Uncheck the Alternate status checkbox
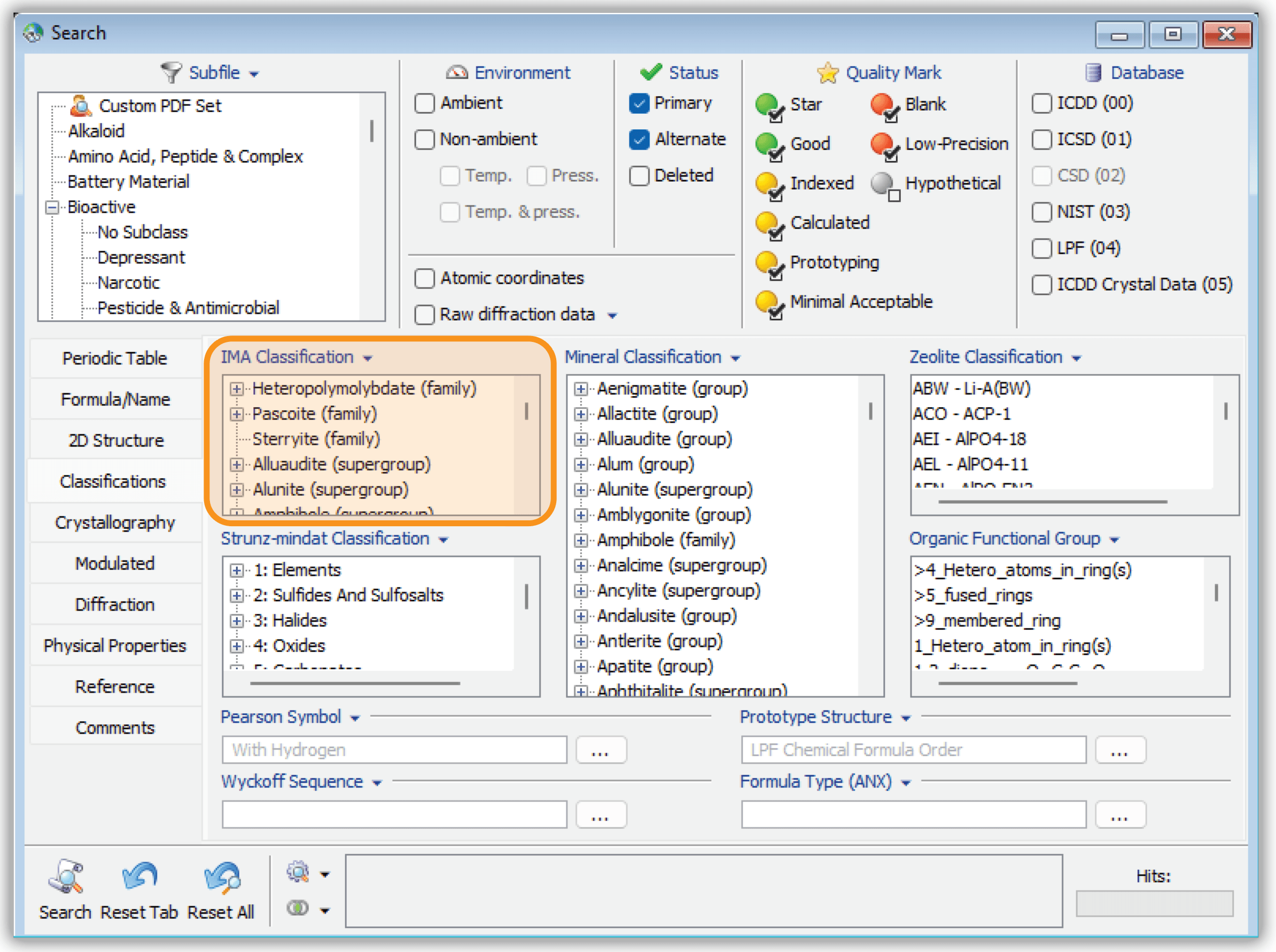This screenshot has height=952, width=1276. (639, 139)
